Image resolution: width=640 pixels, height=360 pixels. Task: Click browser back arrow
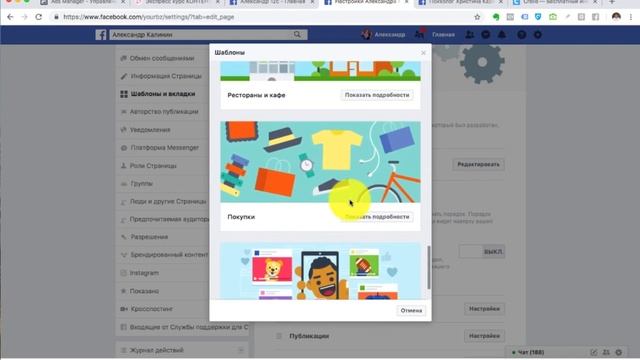[x=10, y=17]
